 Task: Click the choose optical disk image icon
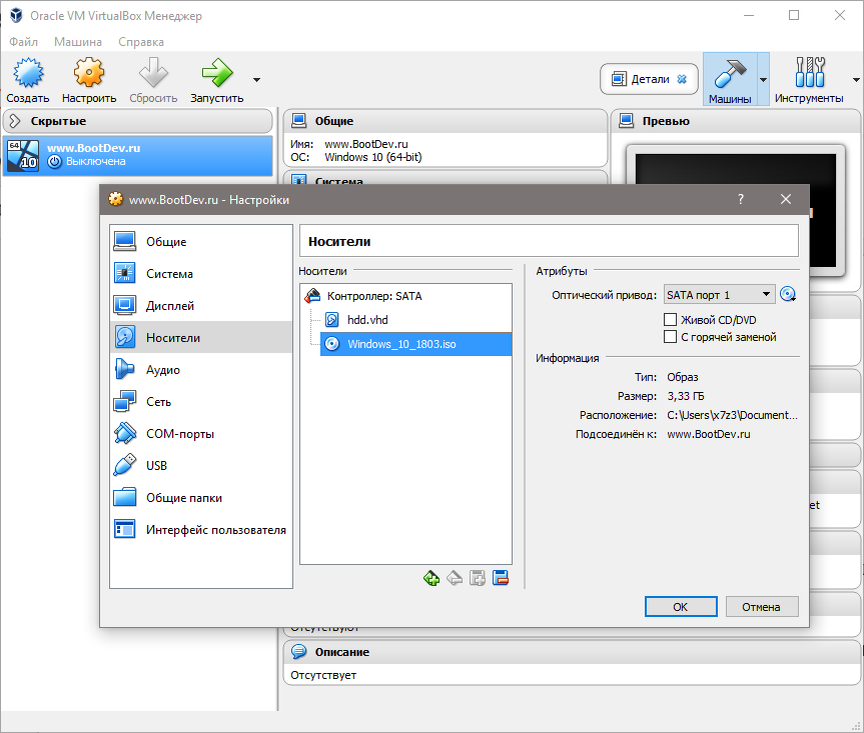(788, 295)
